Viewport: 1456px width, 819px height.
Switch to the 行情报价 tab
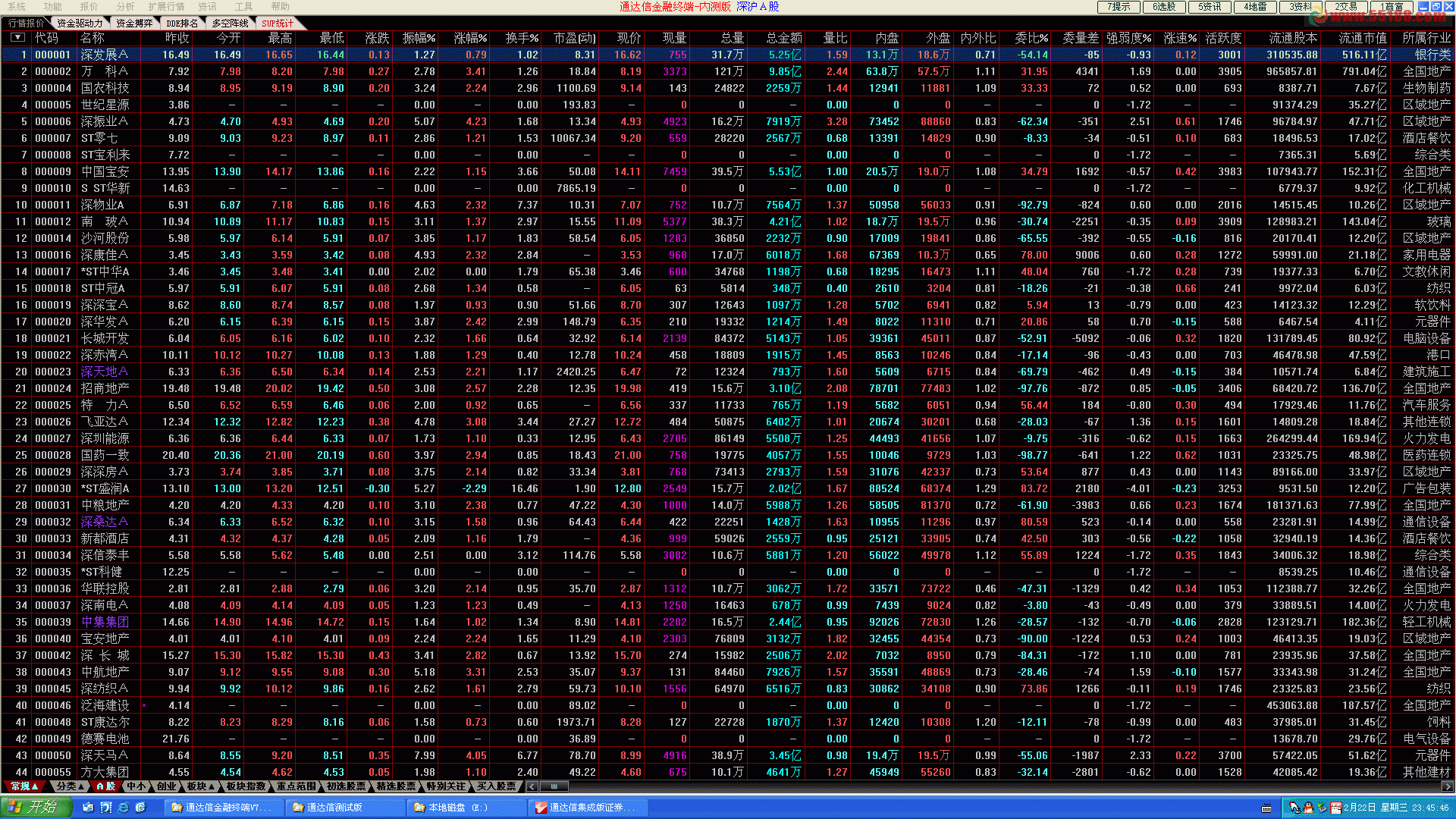point(26,23)
